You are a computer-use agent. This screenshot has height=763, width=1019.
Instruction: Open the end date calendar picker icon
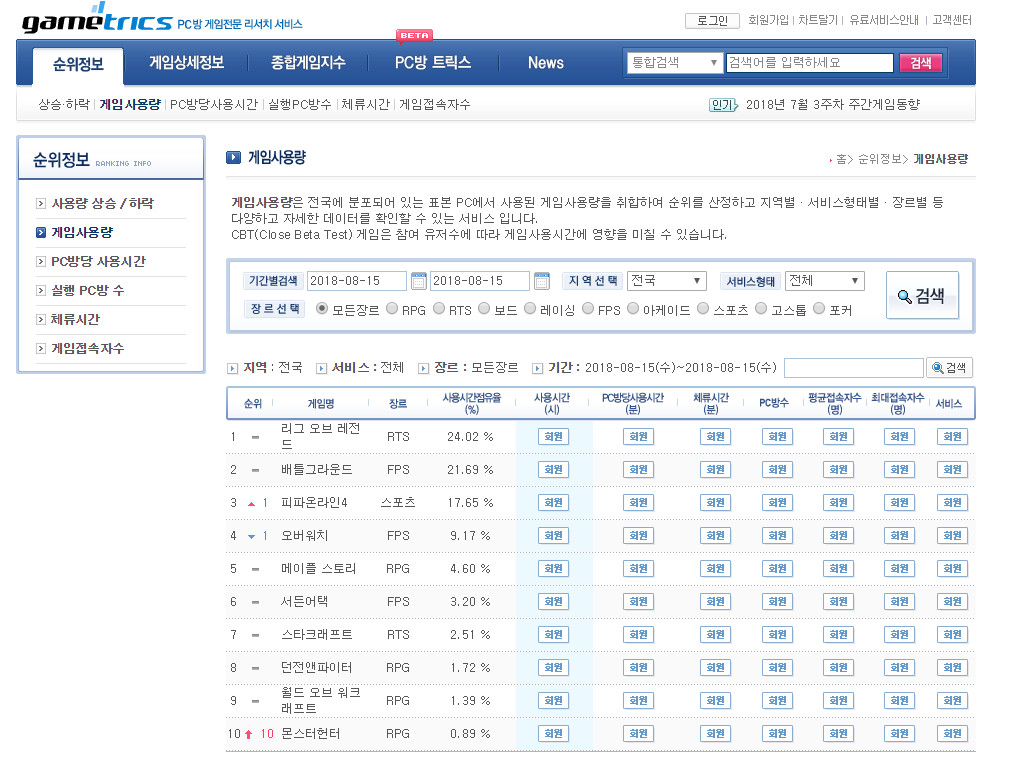(x=541, y=281)
